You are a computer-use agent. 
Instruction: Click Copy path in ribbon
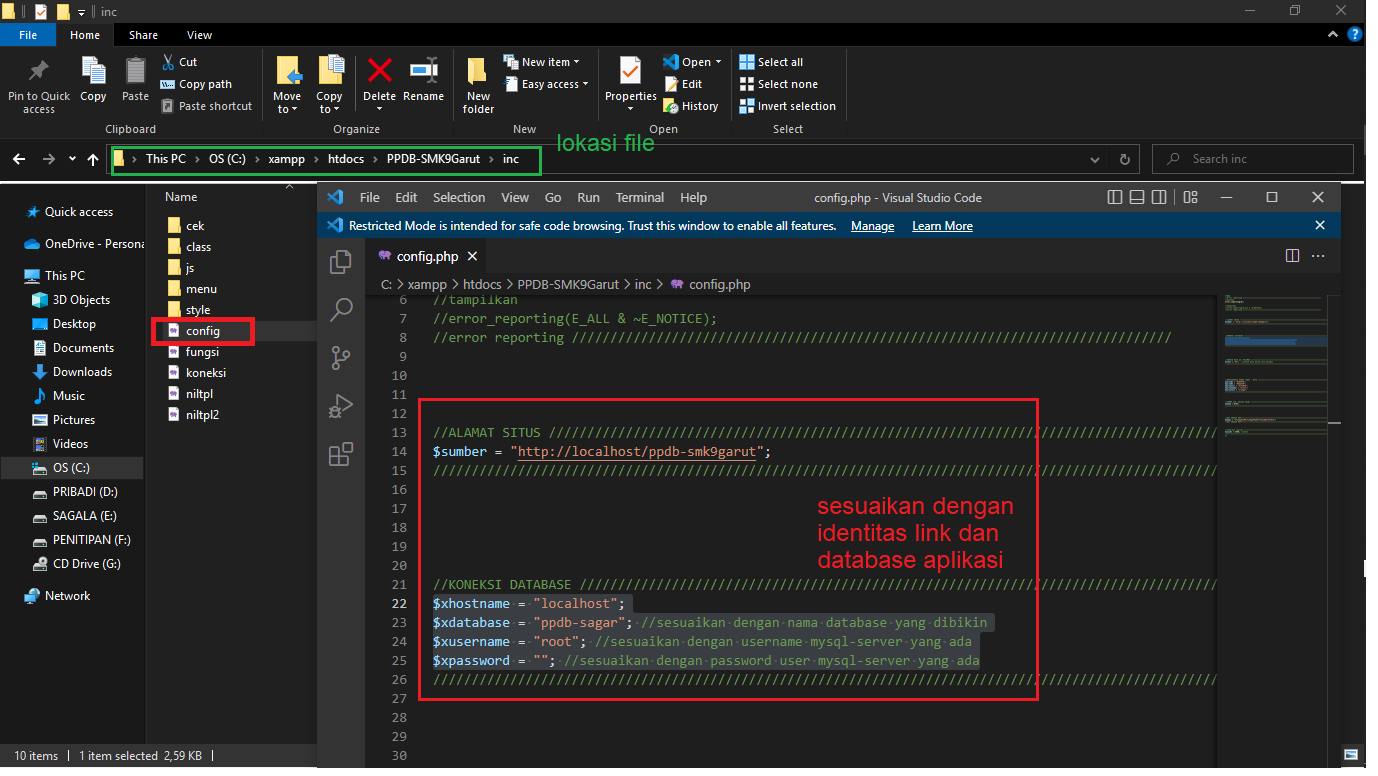tap(195, 84)
